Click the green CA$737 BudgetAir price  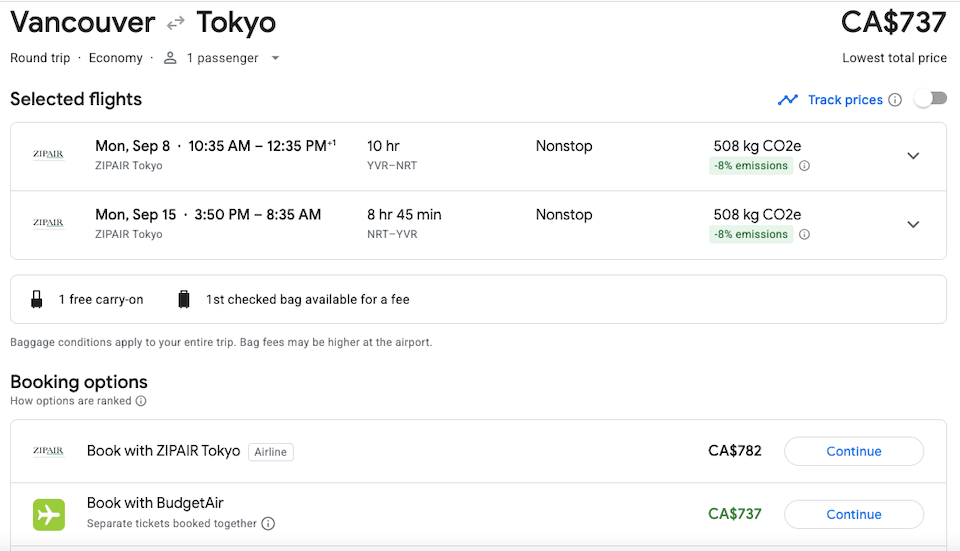point(735,514)
